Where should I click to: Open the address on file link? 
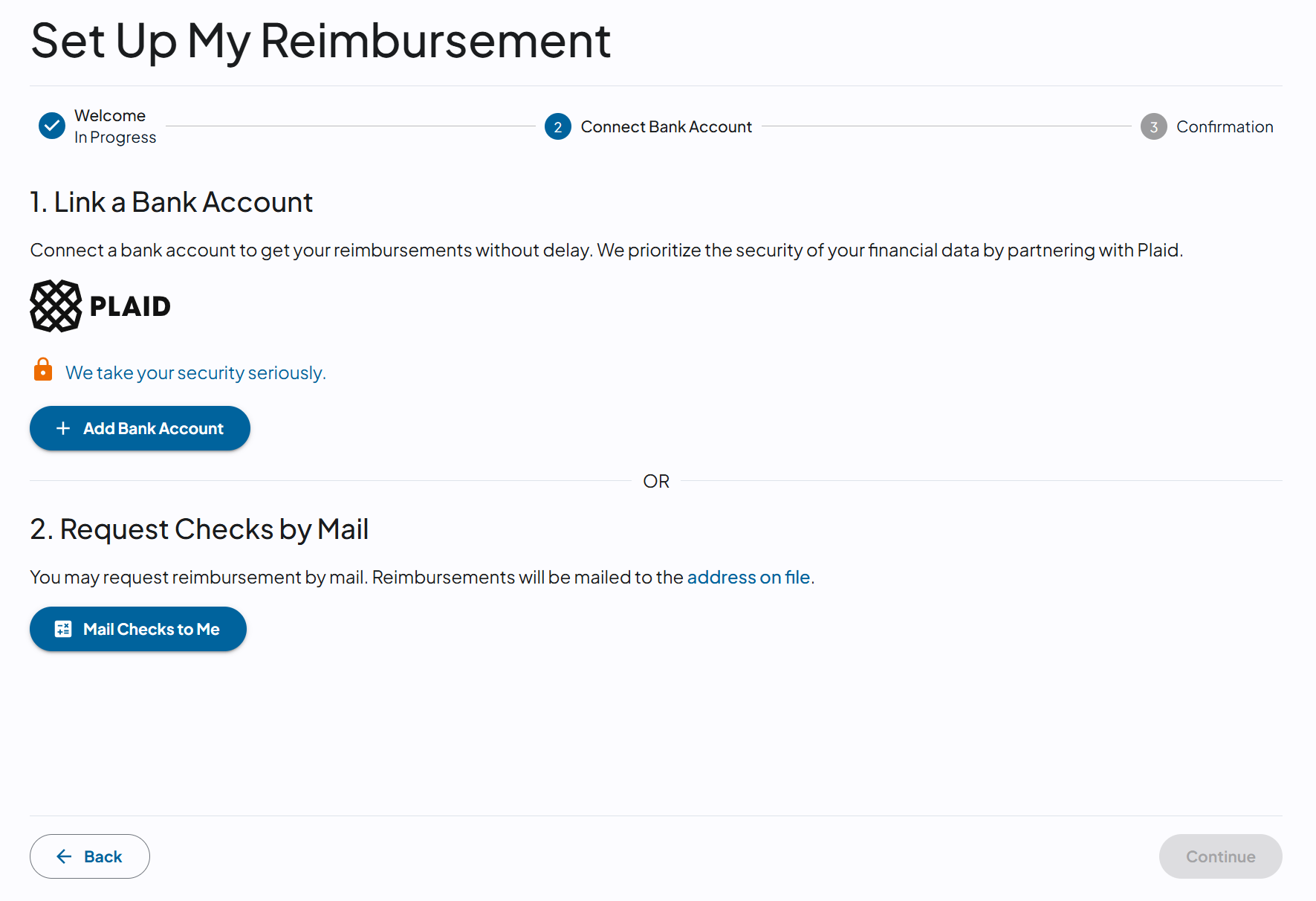748,577
